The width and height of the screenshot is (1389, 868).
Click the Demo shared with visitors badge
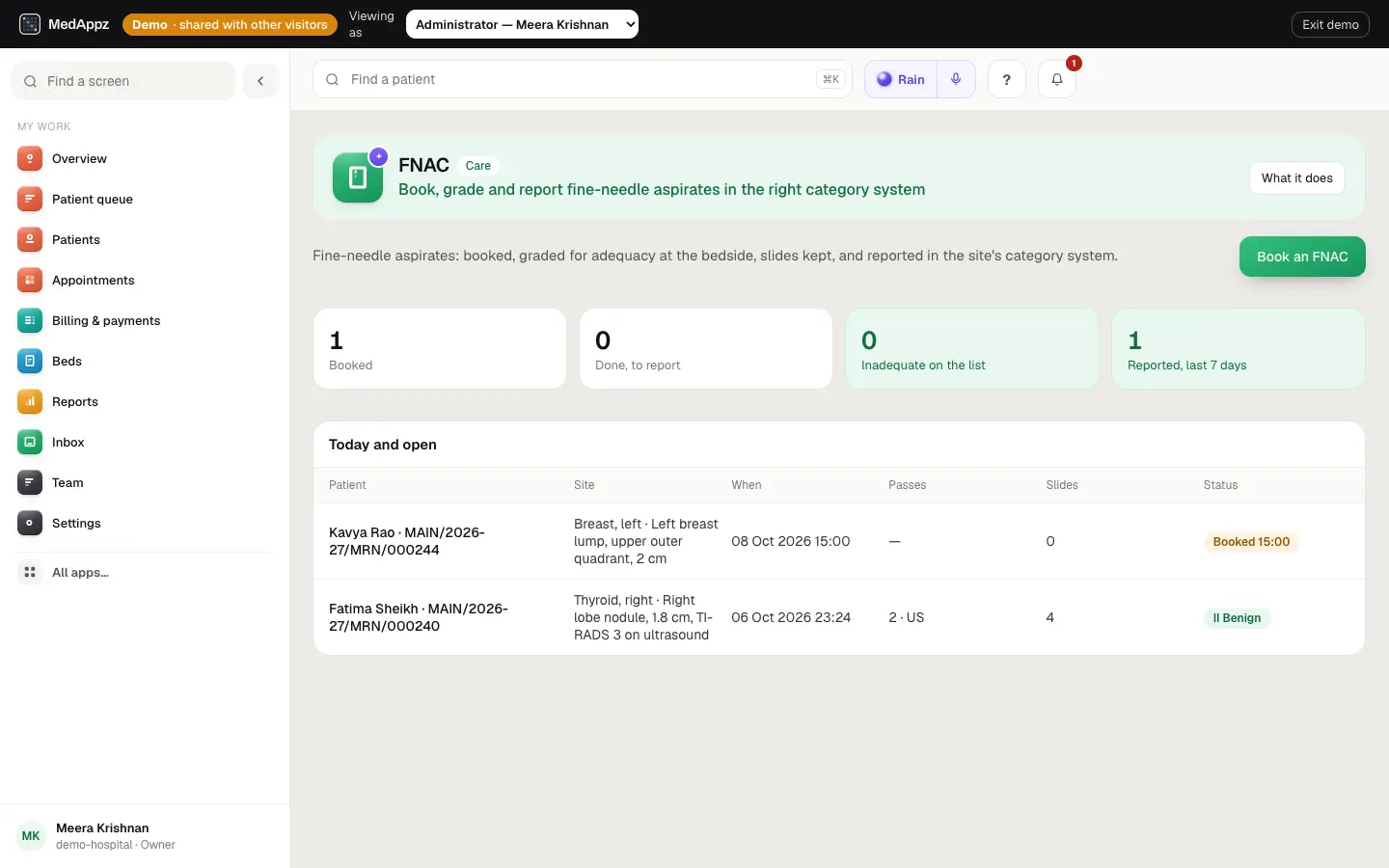click(230, 24)
